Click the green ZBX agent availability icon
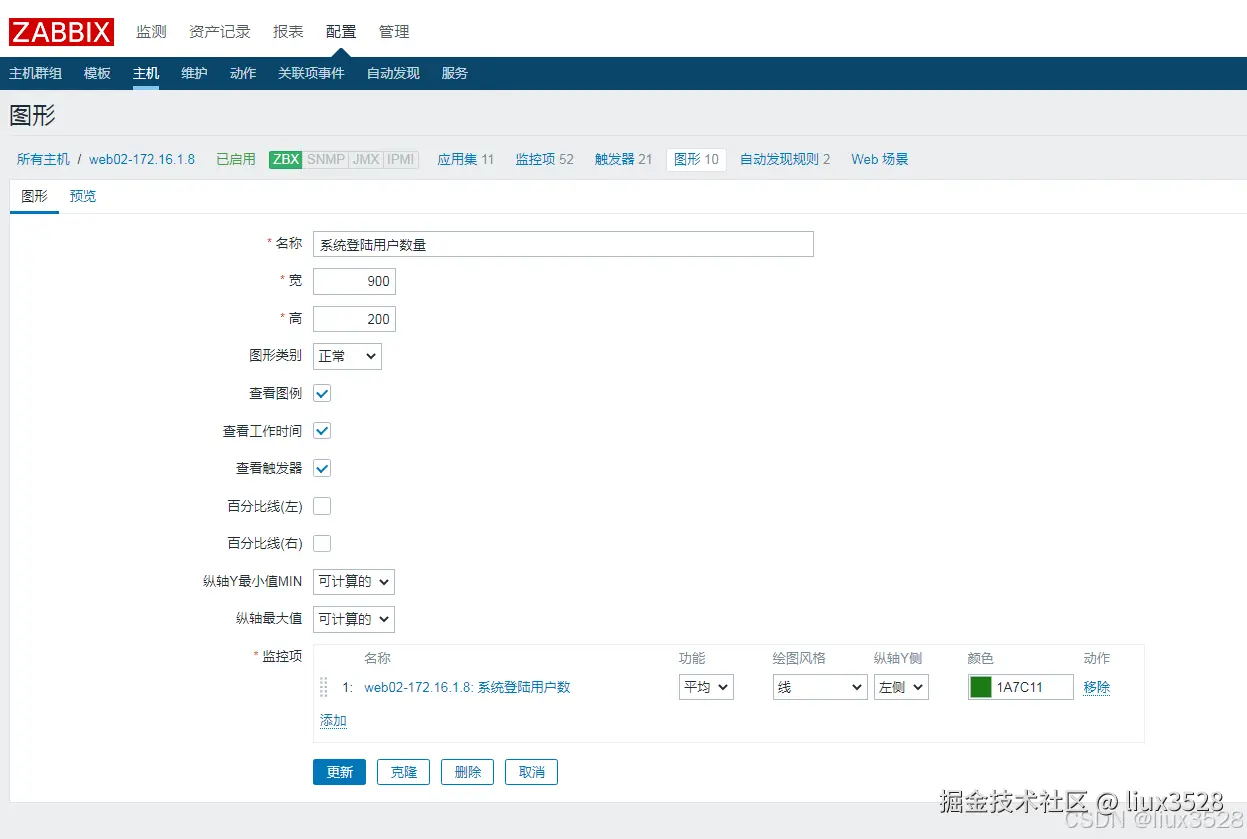The image size is (1247, 839). pos(284,159)
